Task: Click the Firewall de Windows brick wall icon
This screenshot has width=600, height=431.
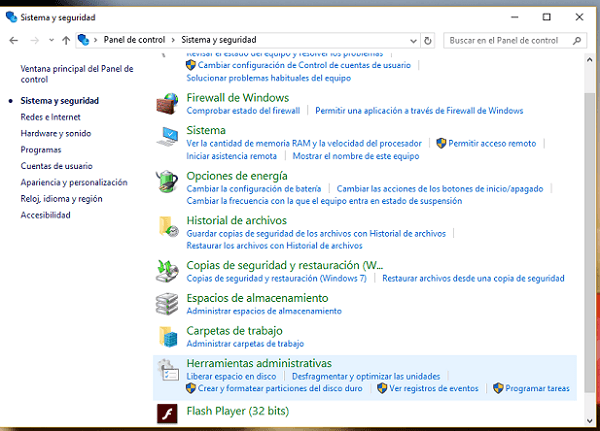Action: 167,104
